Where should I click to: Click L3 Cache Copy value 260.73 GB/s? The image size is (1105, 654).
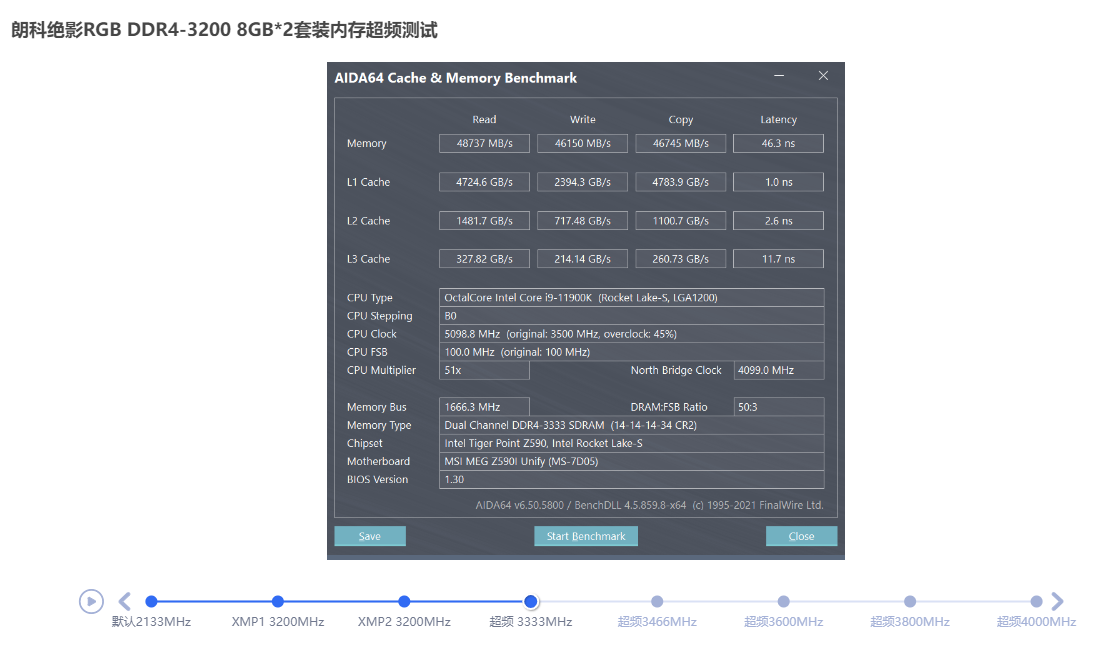[681, 259]
